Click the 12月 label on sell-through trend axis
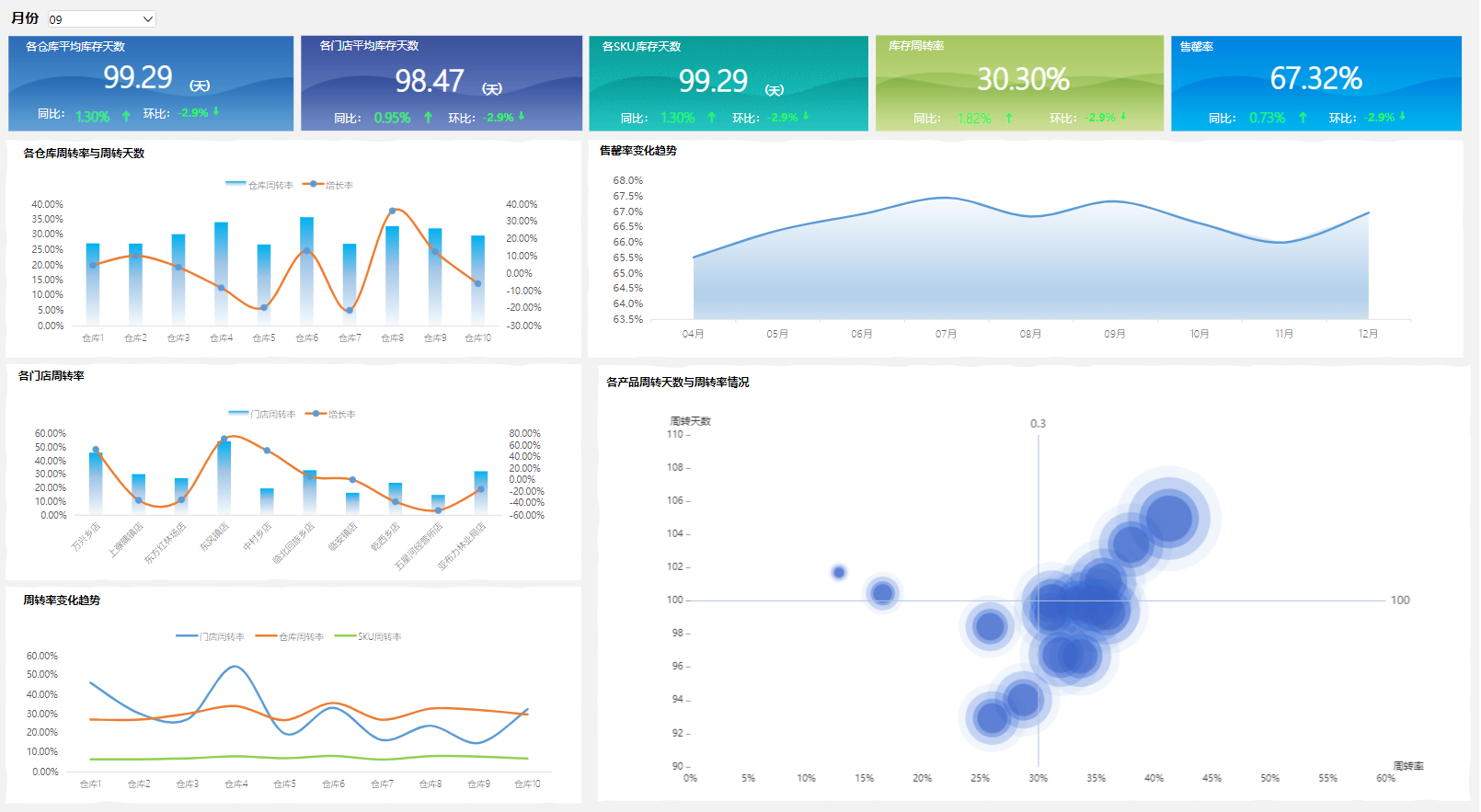This screenshot has width=1481, height=812. 1368,334
